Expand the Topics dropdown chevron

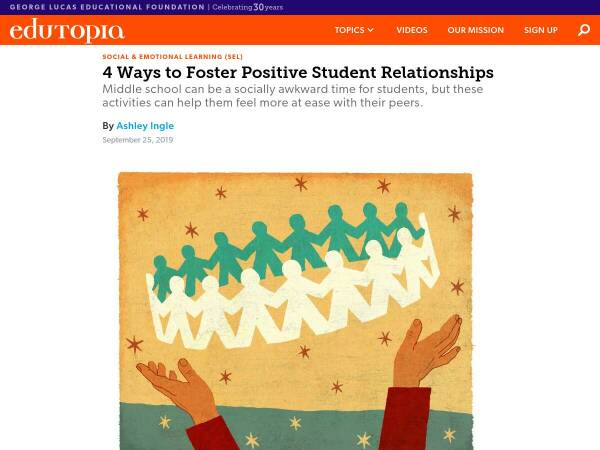(x=370, y=30)
